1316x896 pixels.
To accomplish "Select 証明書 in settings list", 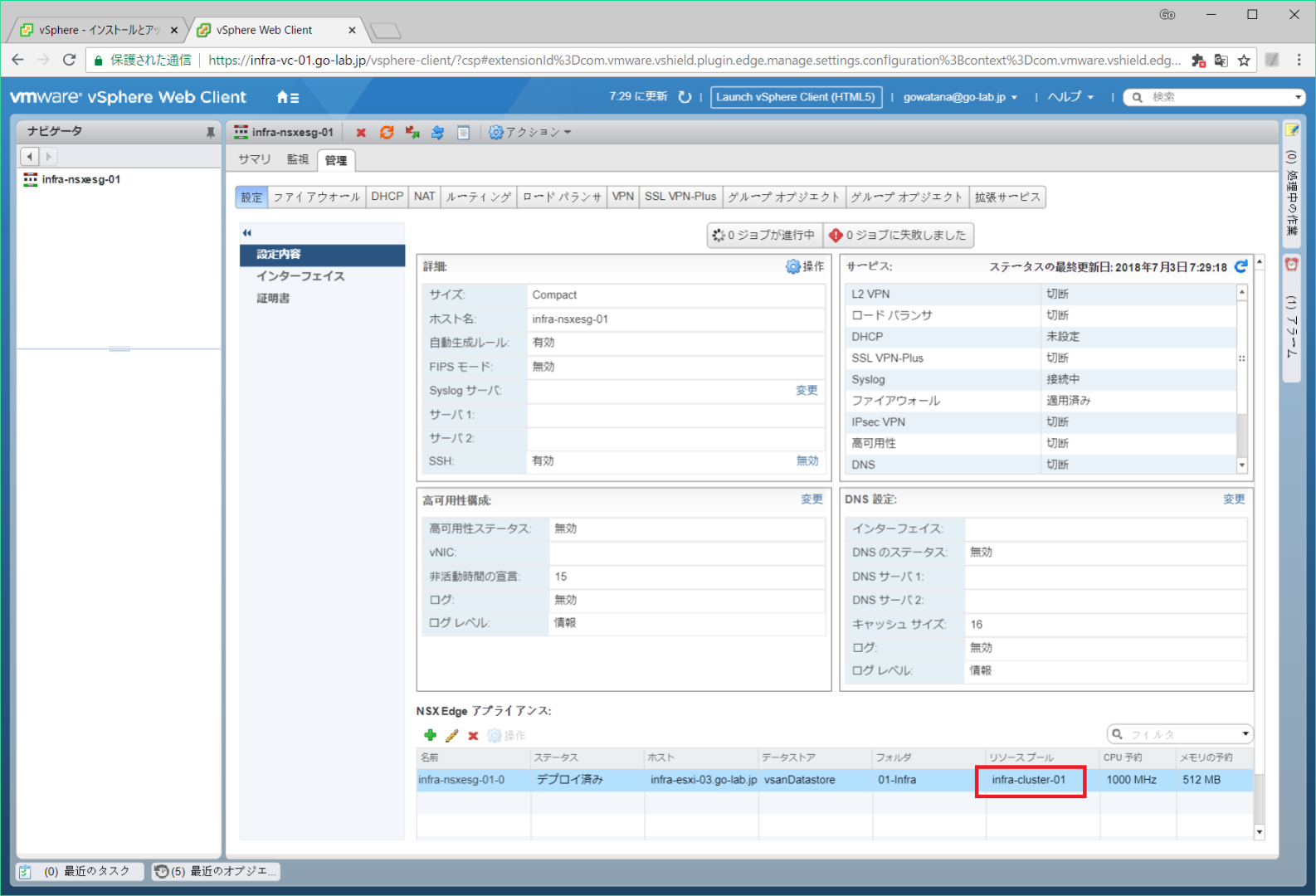I will click(273, 299).
